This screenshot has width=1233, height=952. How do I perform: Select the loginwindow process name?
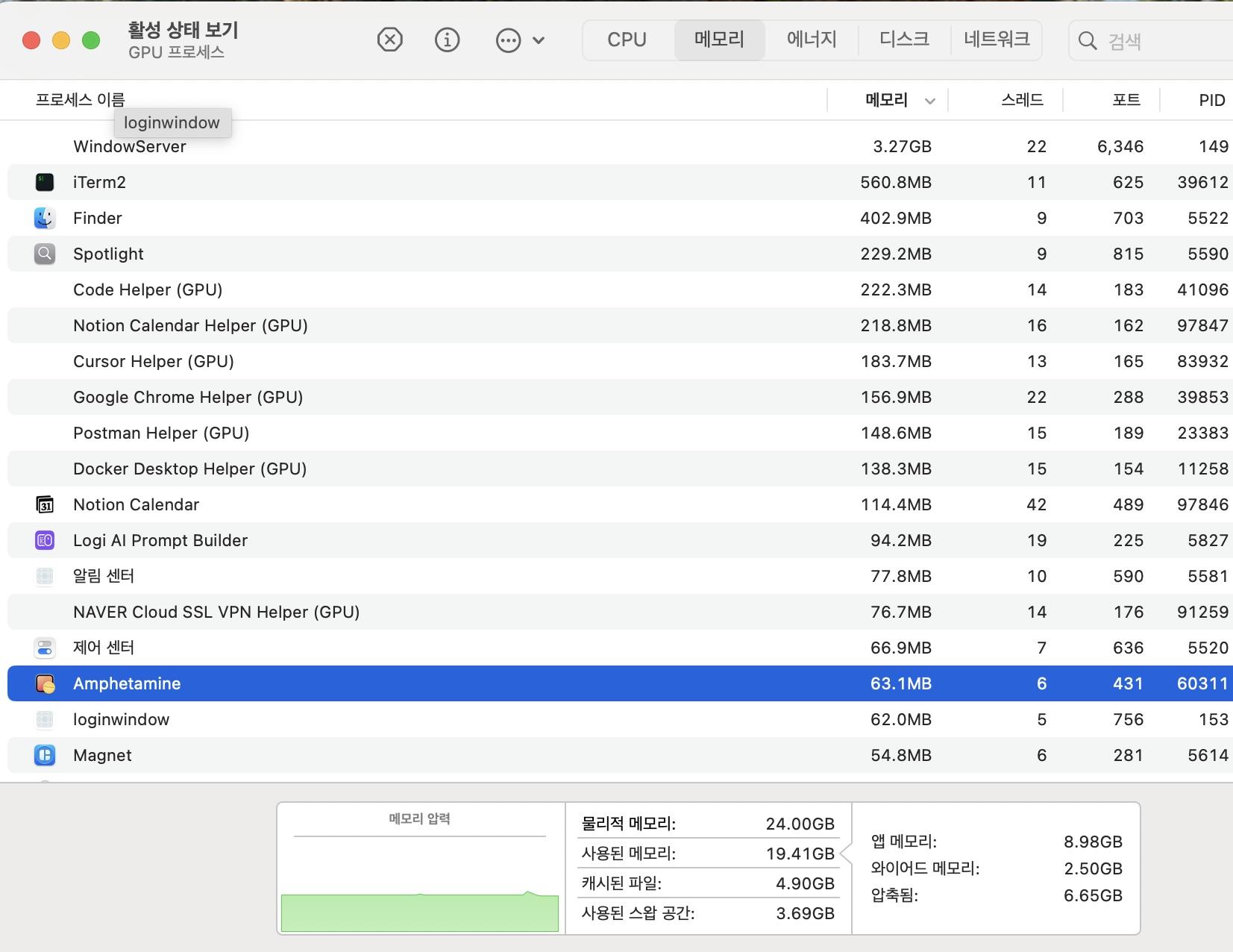tap(121, 719)
